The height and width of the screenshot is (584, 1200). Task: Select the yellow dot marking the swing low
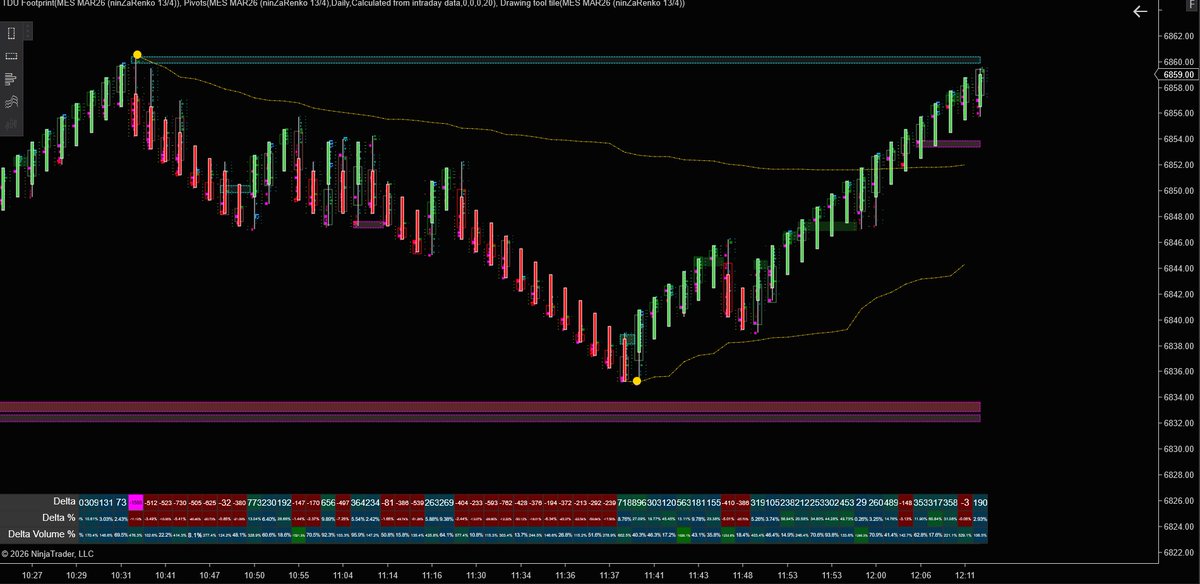click(637, 381)
